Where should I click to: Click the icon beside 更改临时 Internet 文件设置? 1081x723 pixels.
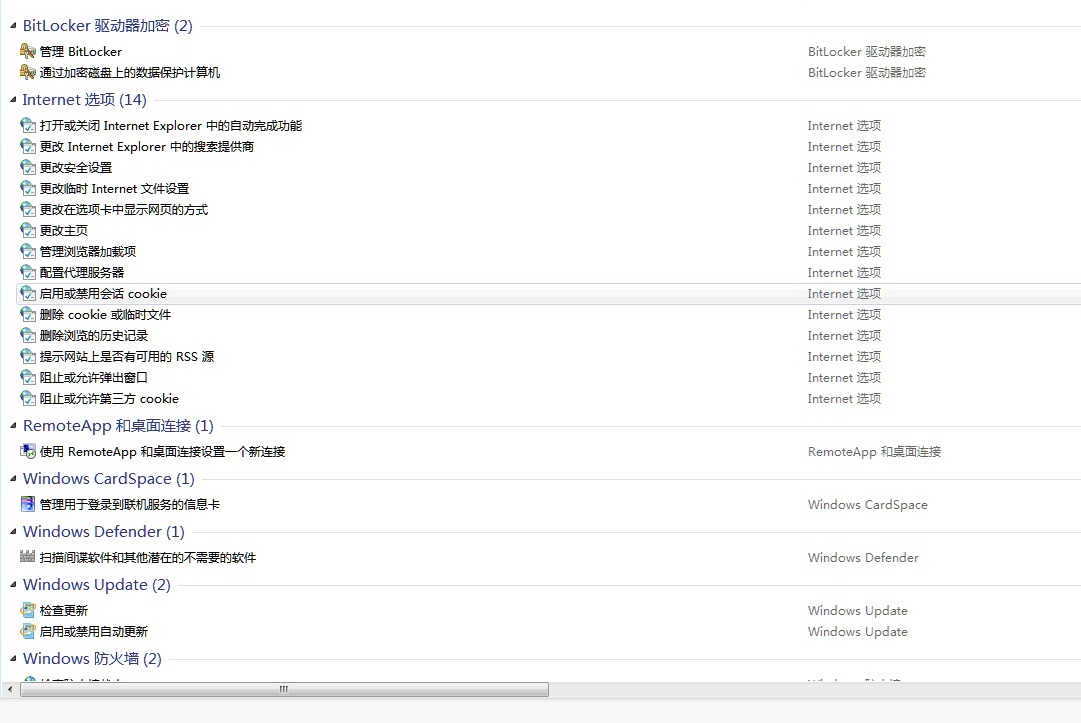tap(28, 188)
